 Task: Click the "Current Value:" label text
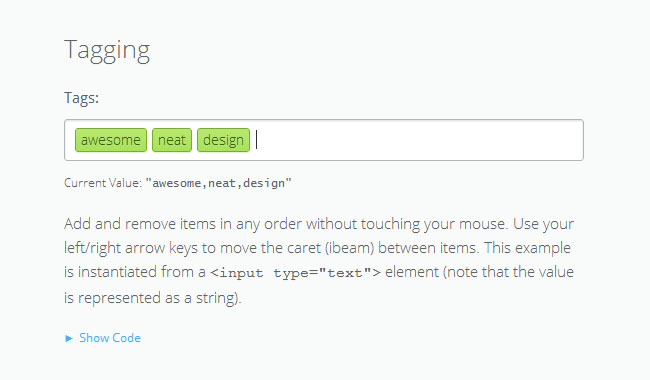coord(103,183)
